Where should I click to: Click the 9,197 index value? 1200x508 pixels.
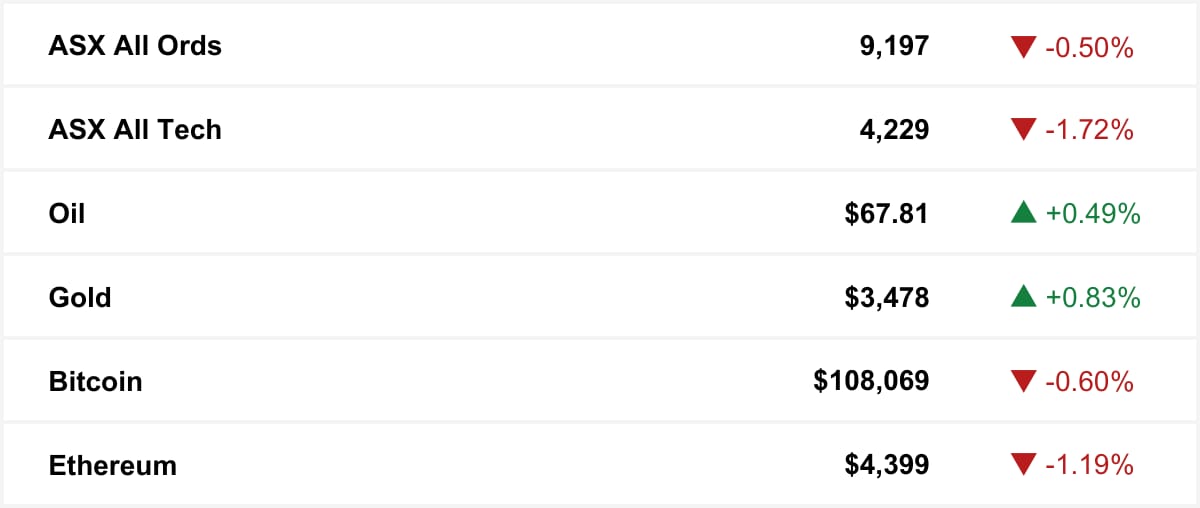pos(894,46)
